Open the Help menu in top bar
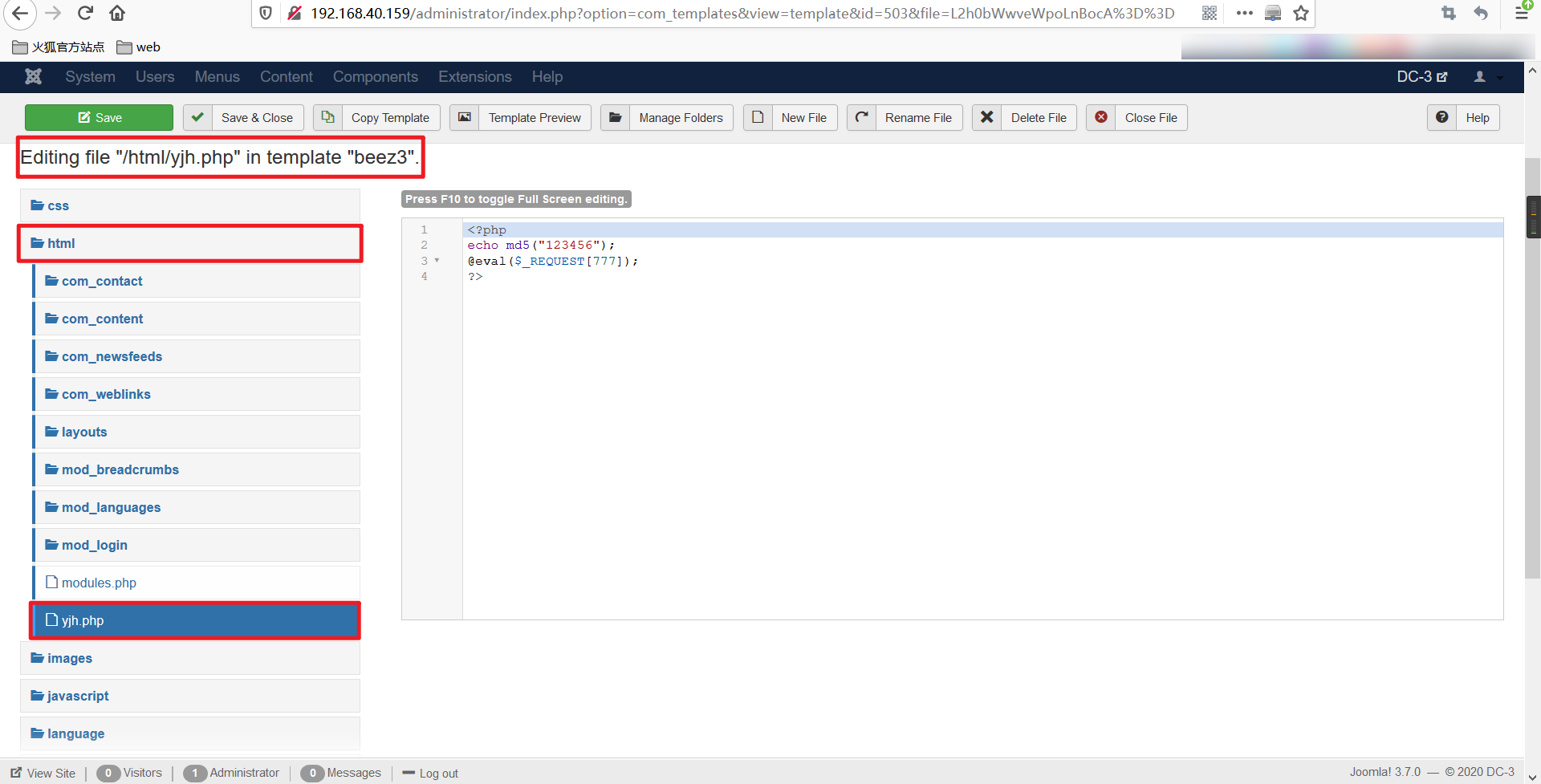 547,76
